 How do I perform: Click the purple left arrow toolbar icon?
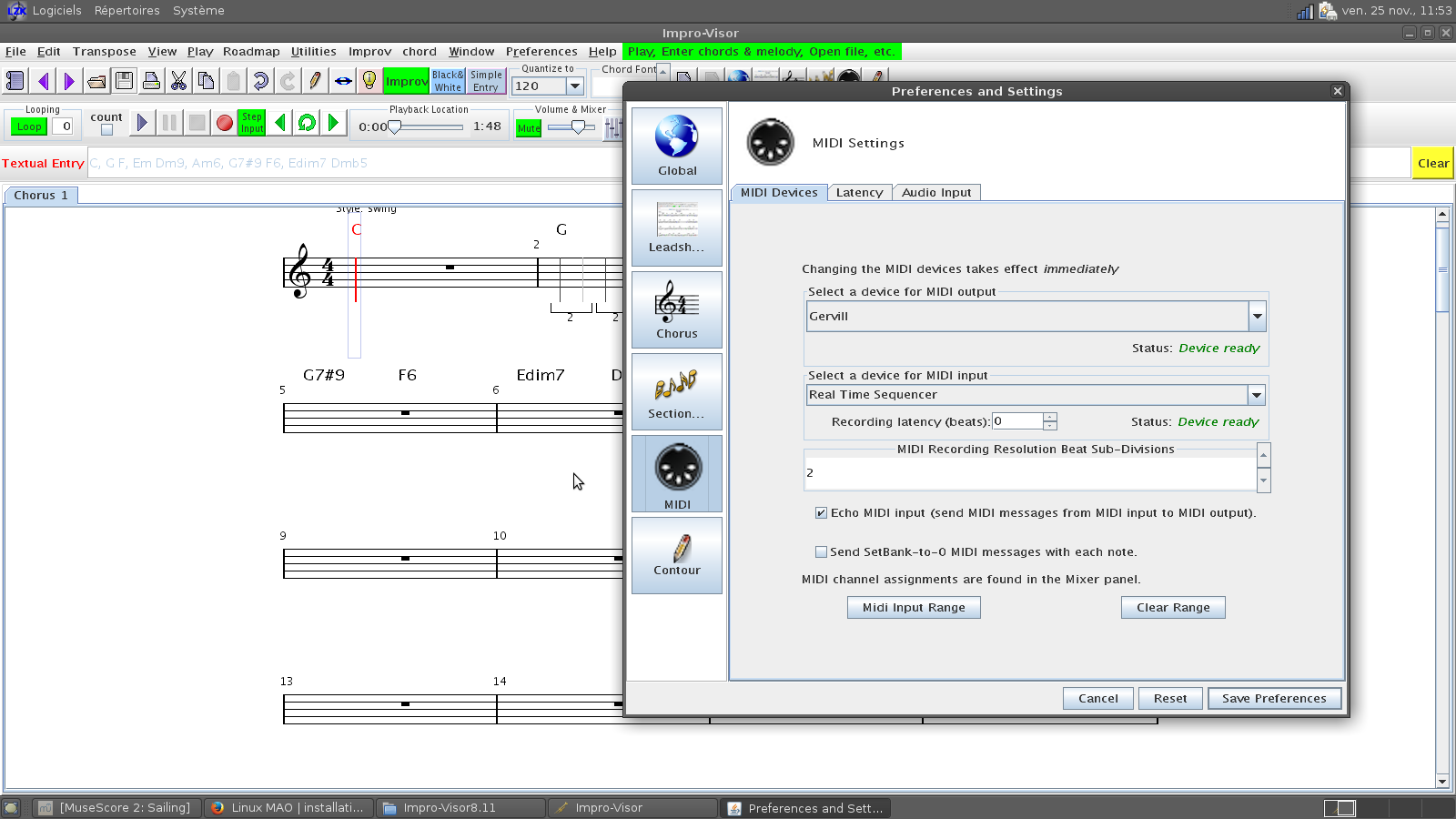point(43,81)
